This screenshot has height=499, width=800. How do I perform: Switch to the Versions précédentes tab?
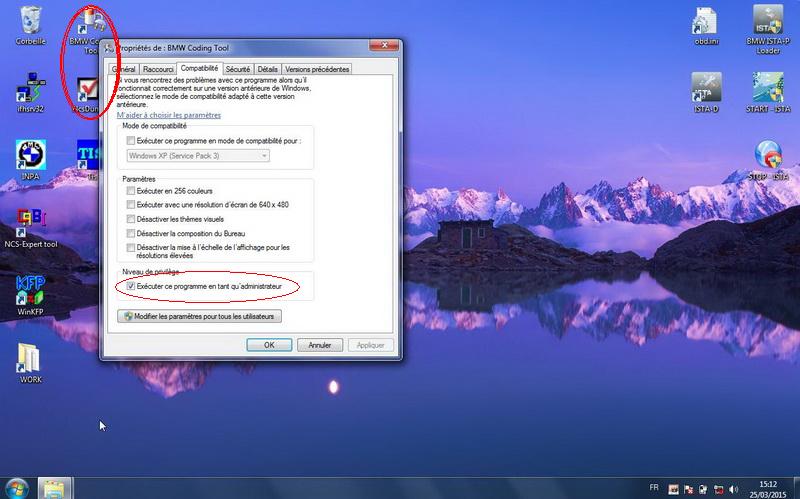(x=317, y=69)
